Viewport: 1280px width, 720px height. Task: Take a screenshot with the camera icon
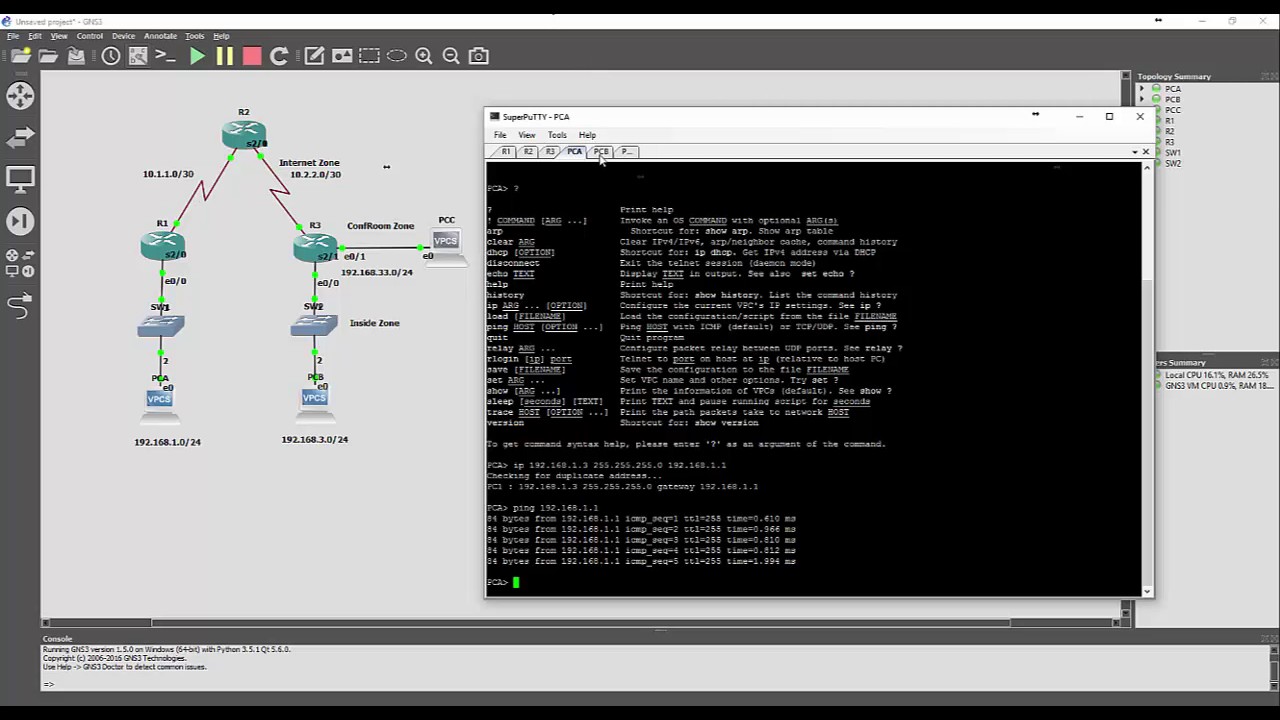click(479, 57)
